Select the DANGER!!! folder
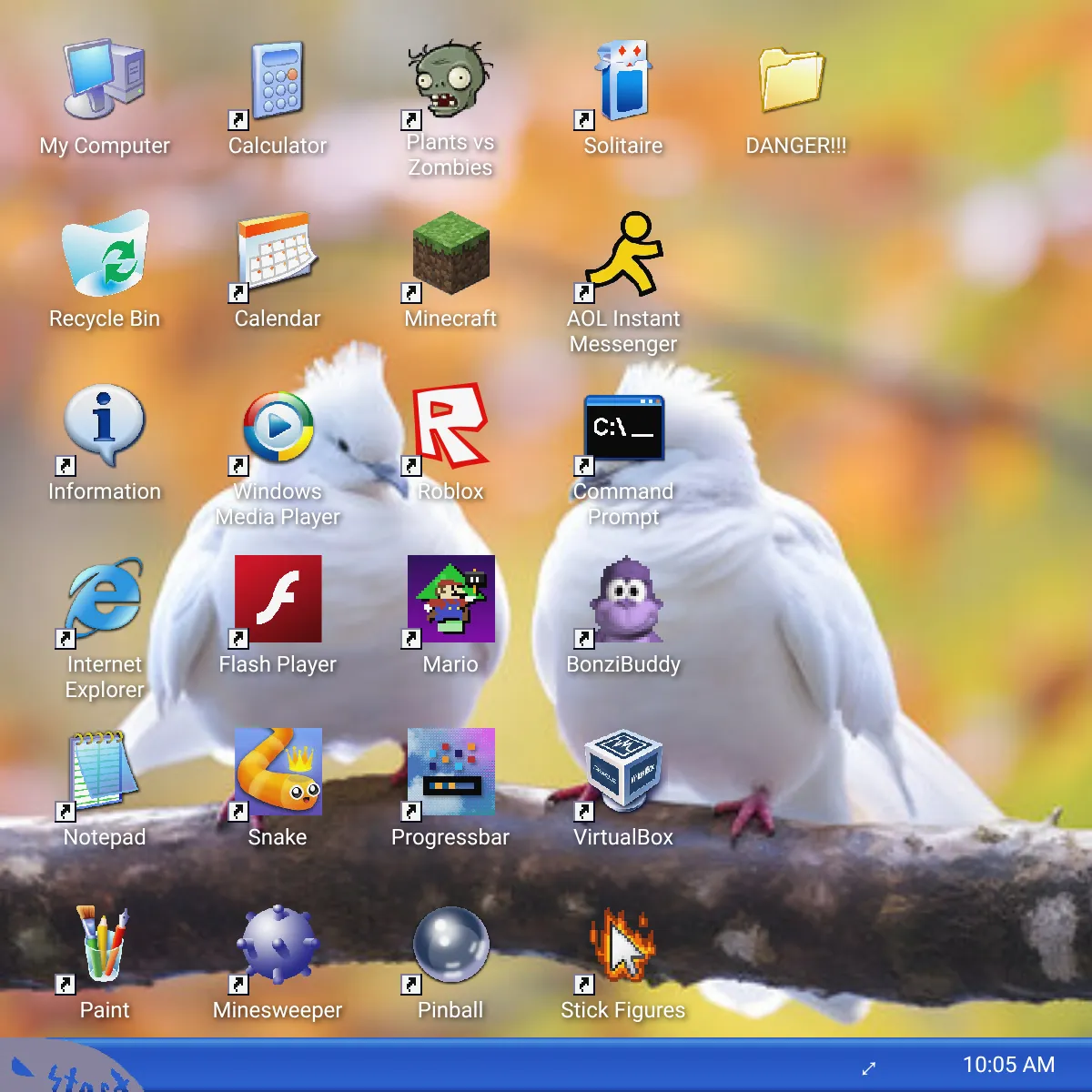Image resolution: width=1092 pixels, height=1092 pixels. 792,80
